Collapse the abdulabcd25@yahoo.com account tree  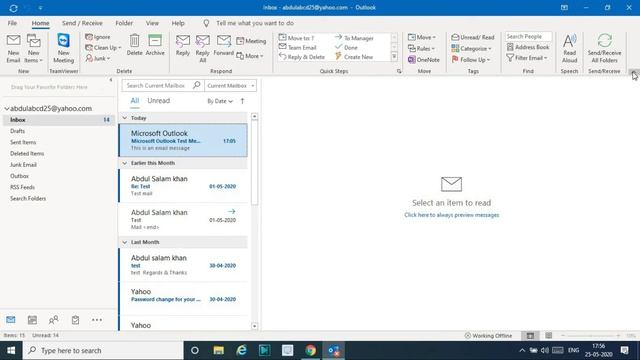(7, 109)
